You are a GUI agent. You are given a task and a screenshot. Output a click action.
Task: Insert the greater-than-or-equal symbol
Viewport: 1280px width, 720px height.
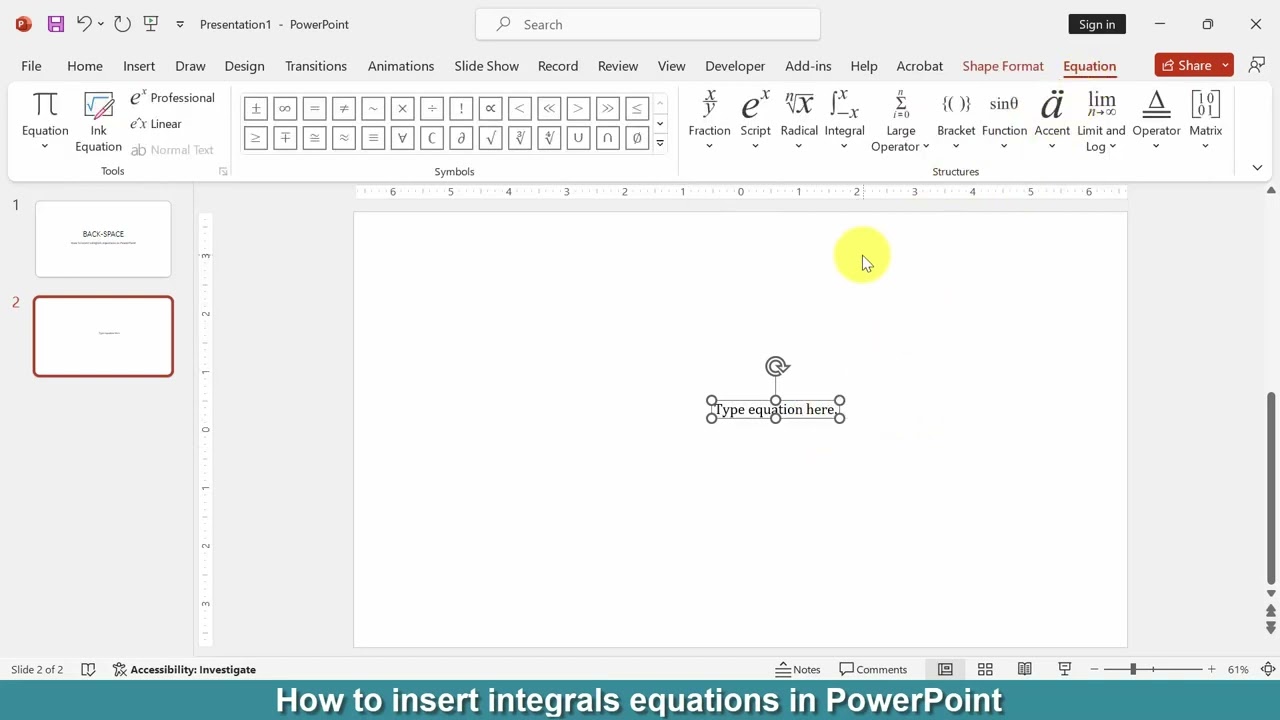tap(256, 138)
